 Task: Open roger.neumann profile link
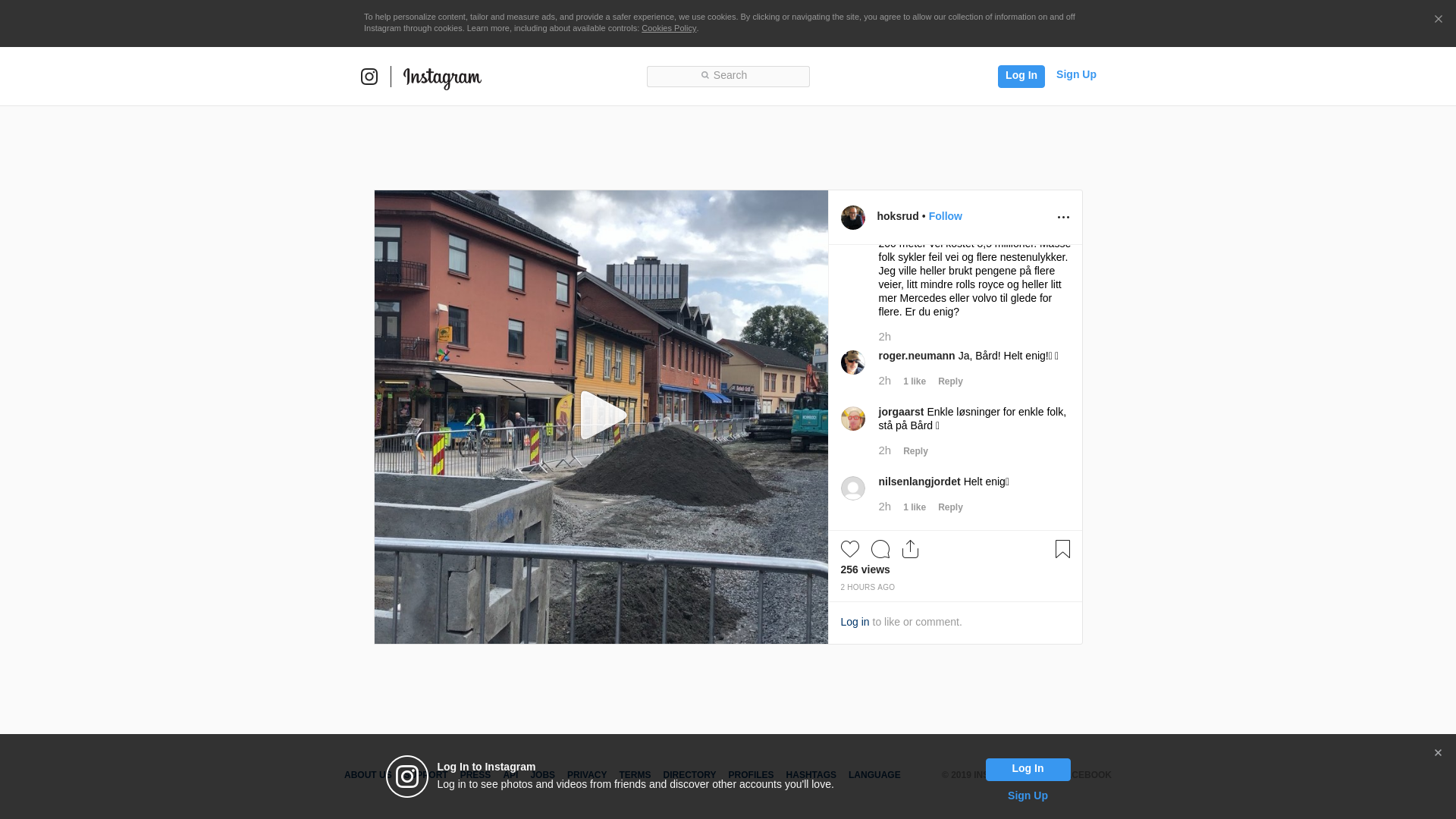click(x=917, y=356)
